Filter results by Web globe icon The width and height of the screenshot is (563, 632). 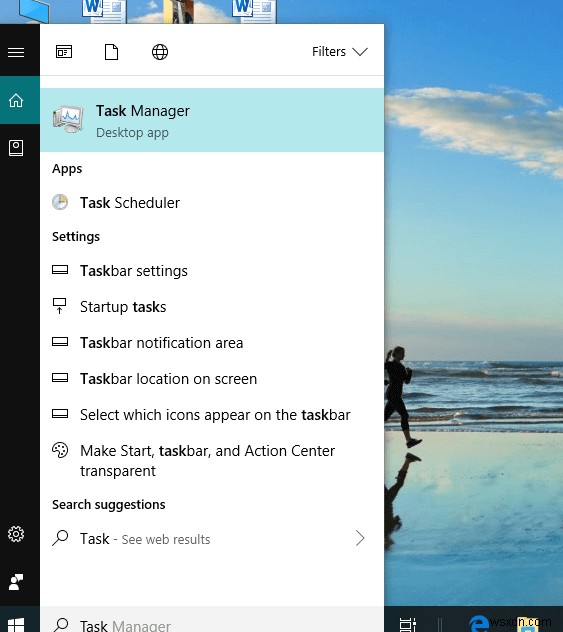click(x=160, y=52)
